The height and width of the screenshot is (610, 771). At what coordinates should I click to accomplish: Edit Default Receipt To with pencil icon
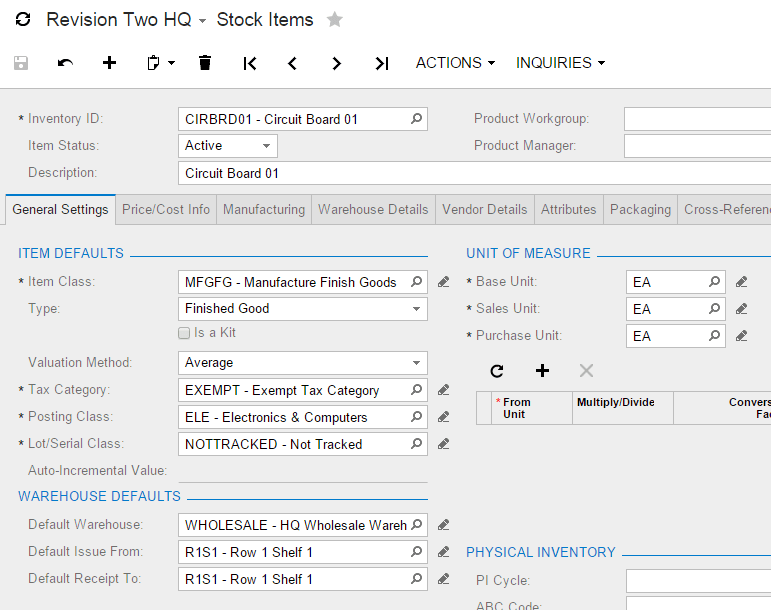coord(444,580)
